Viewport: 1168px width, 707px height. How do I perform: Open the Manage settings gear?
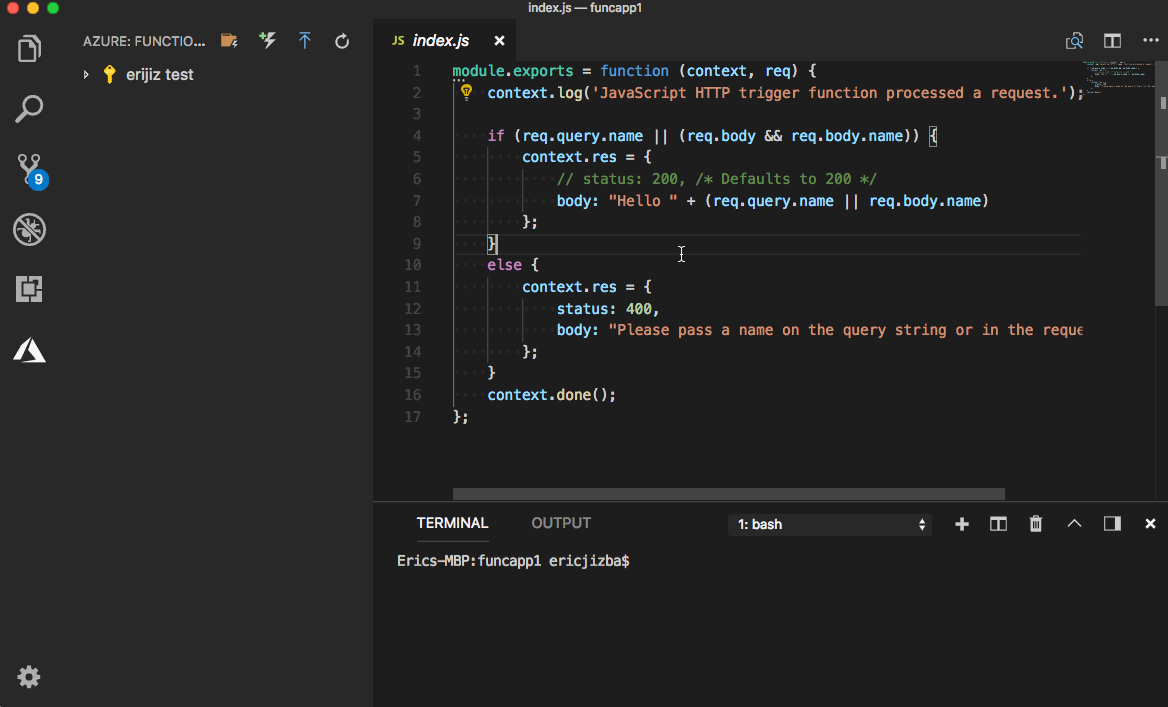click(x=29, y=677)
